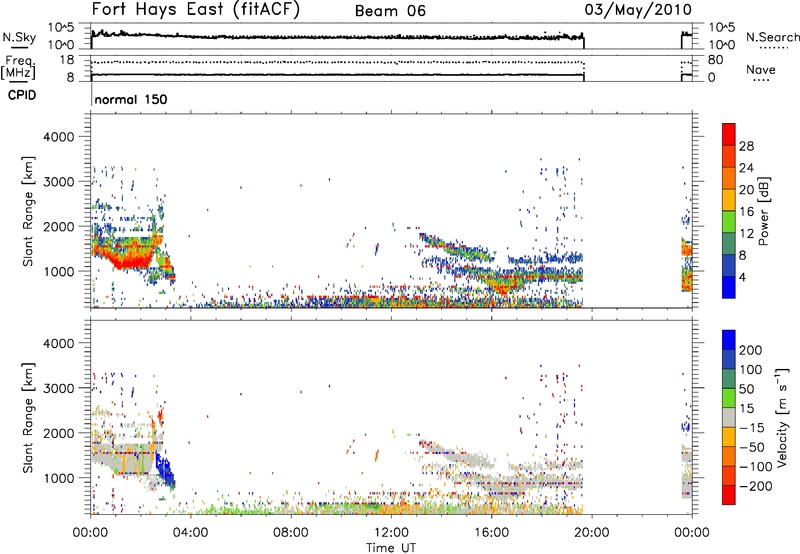Select the green 15–50 Velocity colorbar segment
The image size is (800, 554).
pyautogui.click(x=729, y=398)
